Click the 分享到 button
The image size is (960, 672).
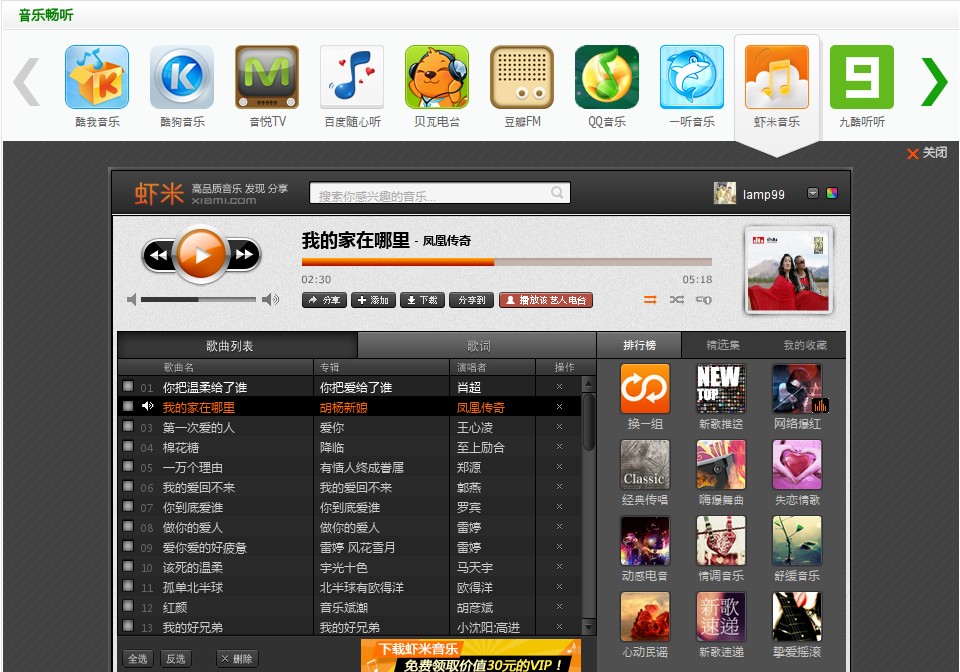[x=471, y=300]
